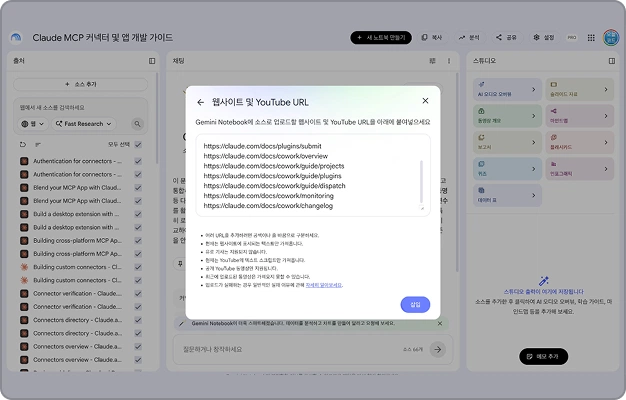The width and height of the screenshot is (626, 400).
Task: Click the 공유 share button
Action: pyautogui.click(x=507, y=38)
